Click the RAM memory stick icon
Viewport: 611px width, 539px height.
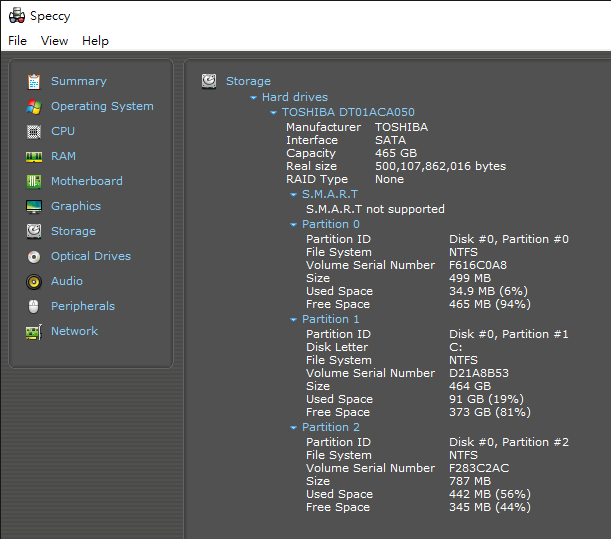tap(34, 157)
